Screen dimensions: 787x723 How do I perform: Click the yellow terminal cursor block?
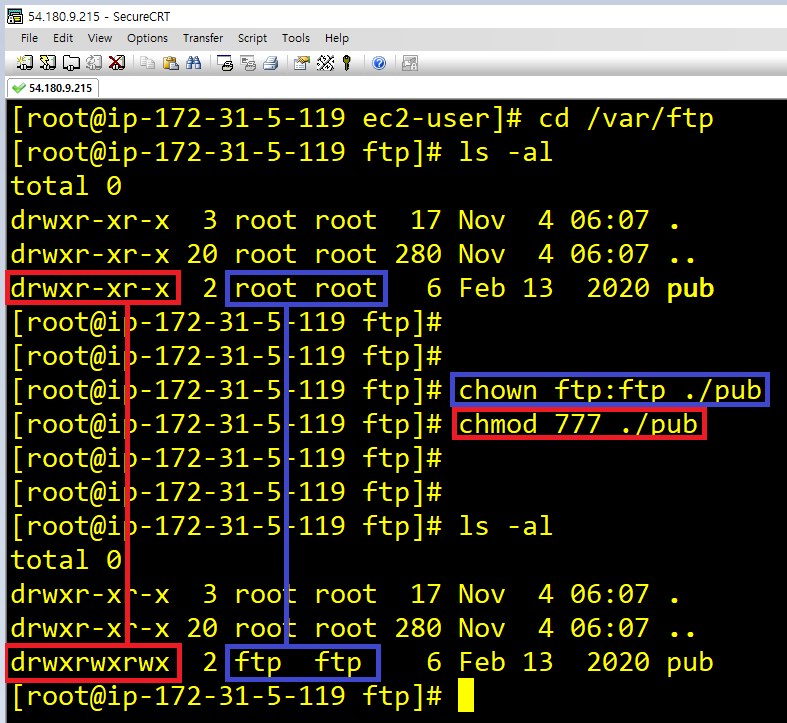(x=466, y=695)
